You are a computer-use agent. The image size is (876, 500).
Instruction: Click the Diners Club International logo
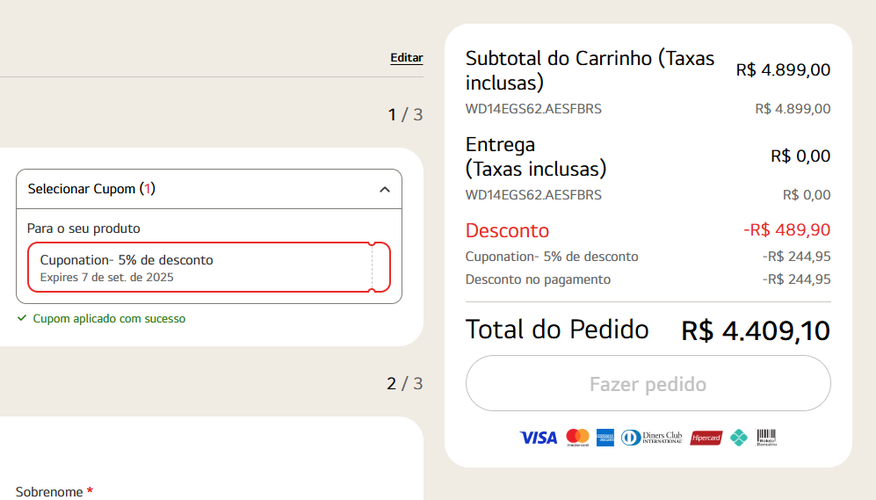point(651,438)
